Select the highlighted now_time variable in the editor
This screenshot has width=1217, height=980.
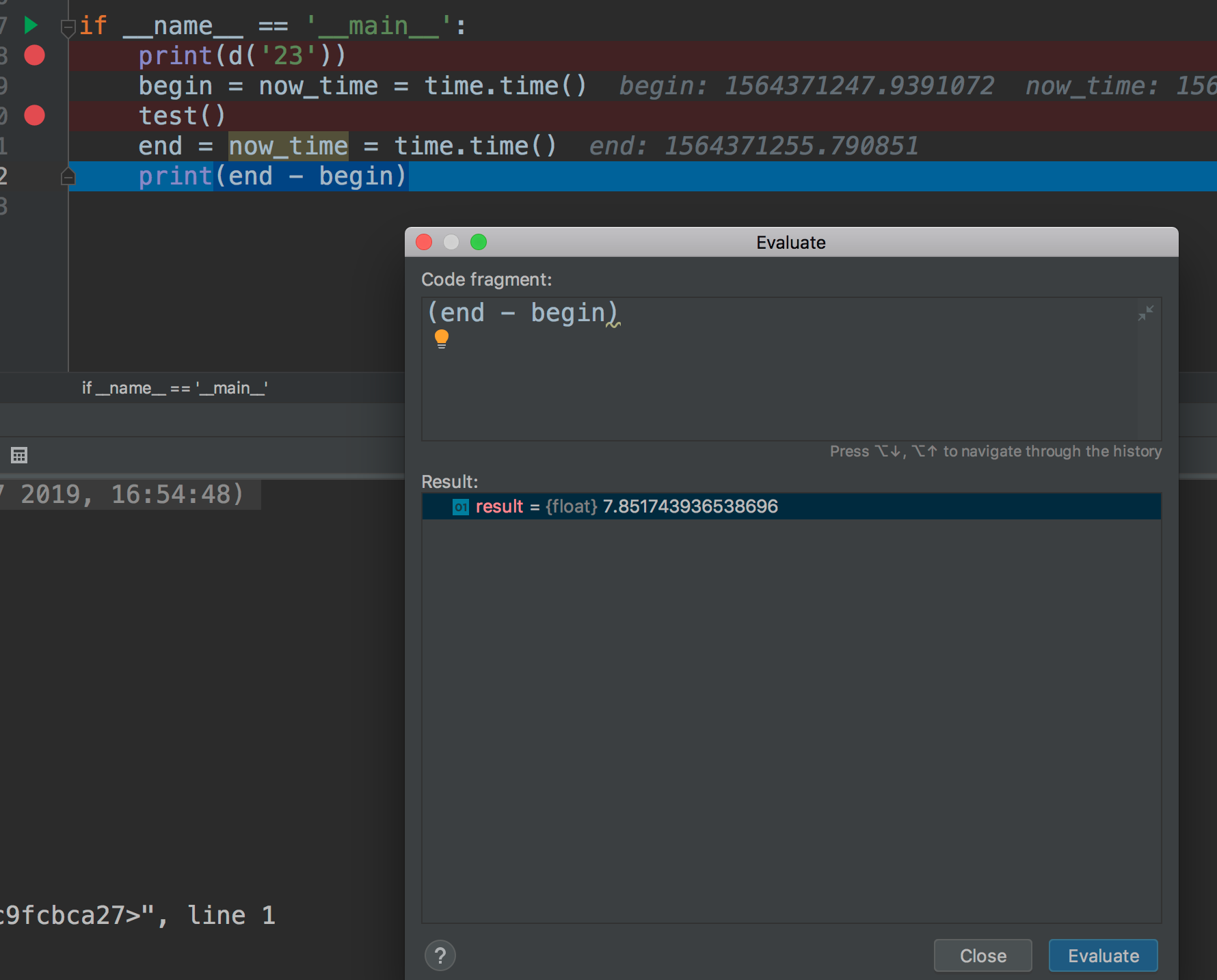pos(287,146)
